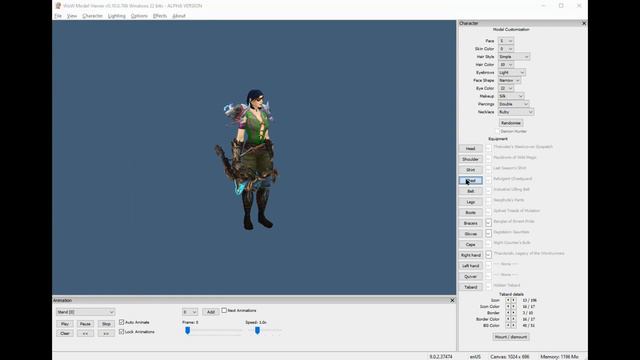
Task: Increase the tabard Icon Color value
Action: pos(513,307)
